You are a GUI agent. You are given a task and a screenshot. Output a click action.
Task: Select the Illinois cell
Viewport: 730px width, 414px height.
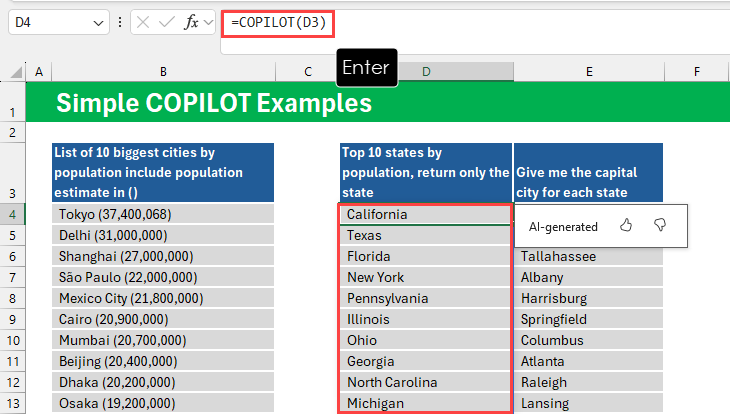(x=426, y=319)
